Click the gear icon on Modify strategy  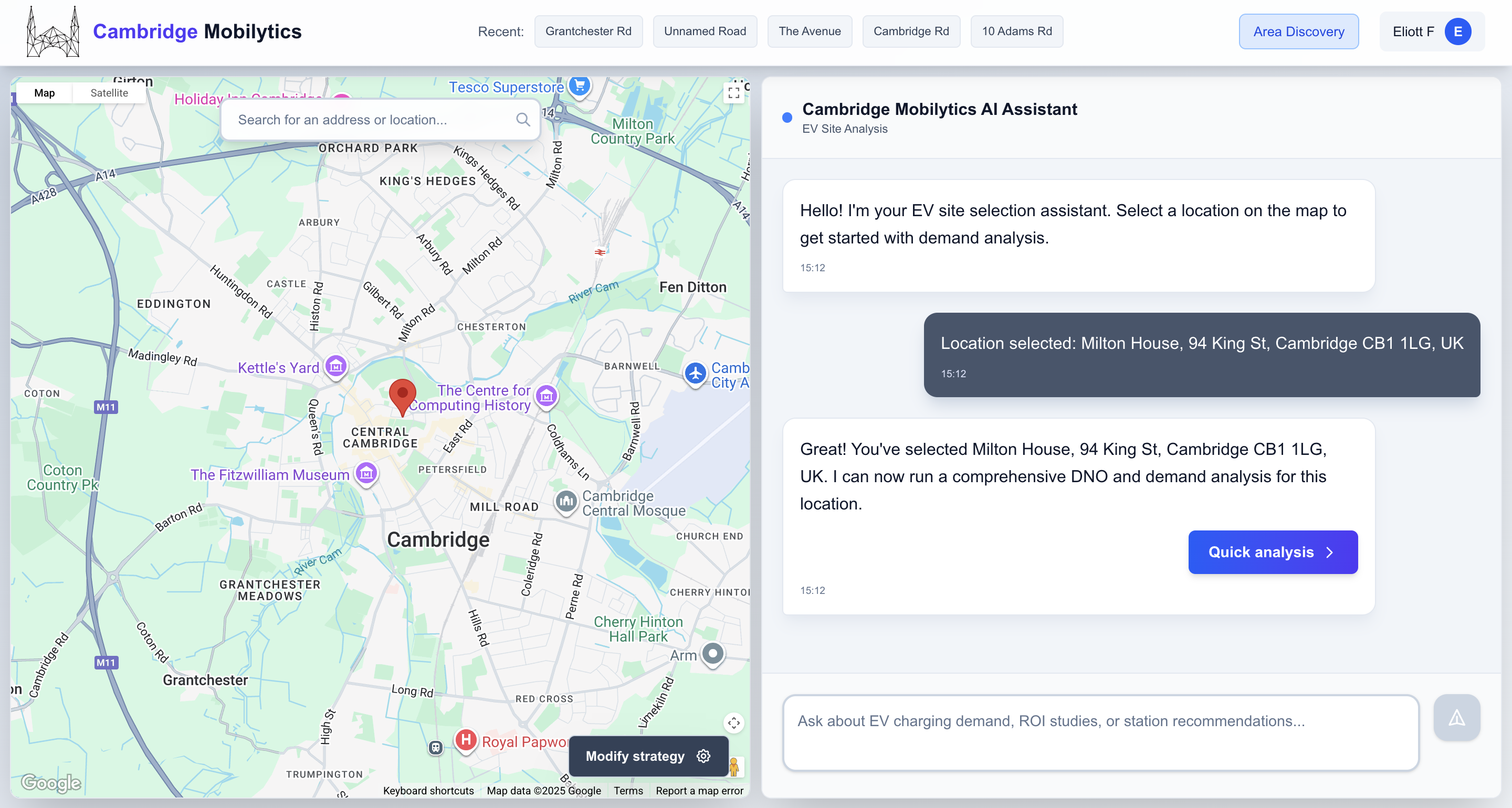coord(702,757)
